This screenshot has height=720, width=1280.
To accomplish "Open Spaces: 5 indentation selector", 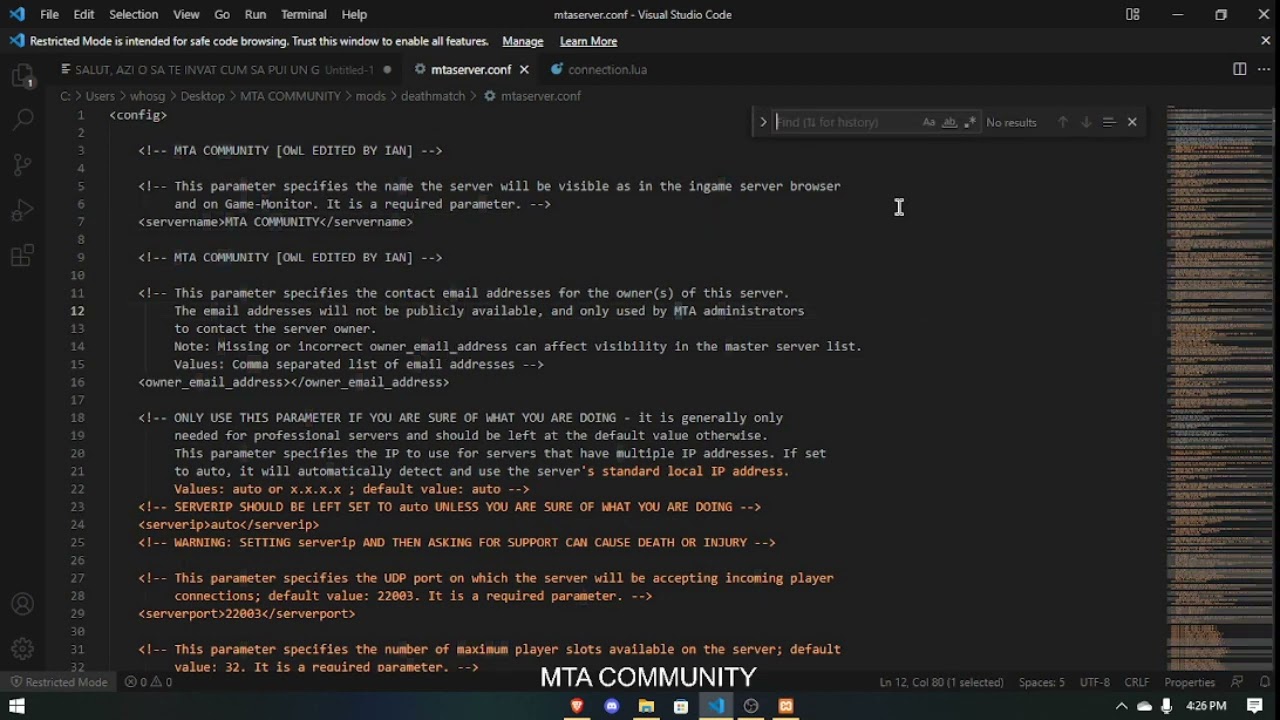I will coord(1041,682).
